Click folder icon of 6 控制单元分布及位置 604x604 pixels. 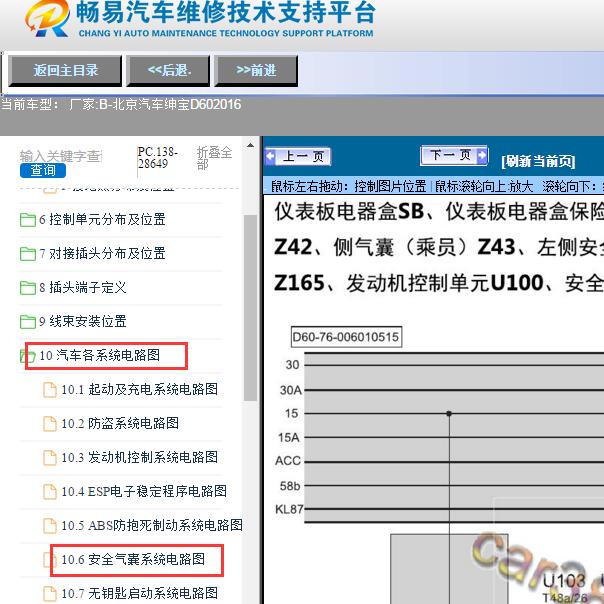click(28, 220)
